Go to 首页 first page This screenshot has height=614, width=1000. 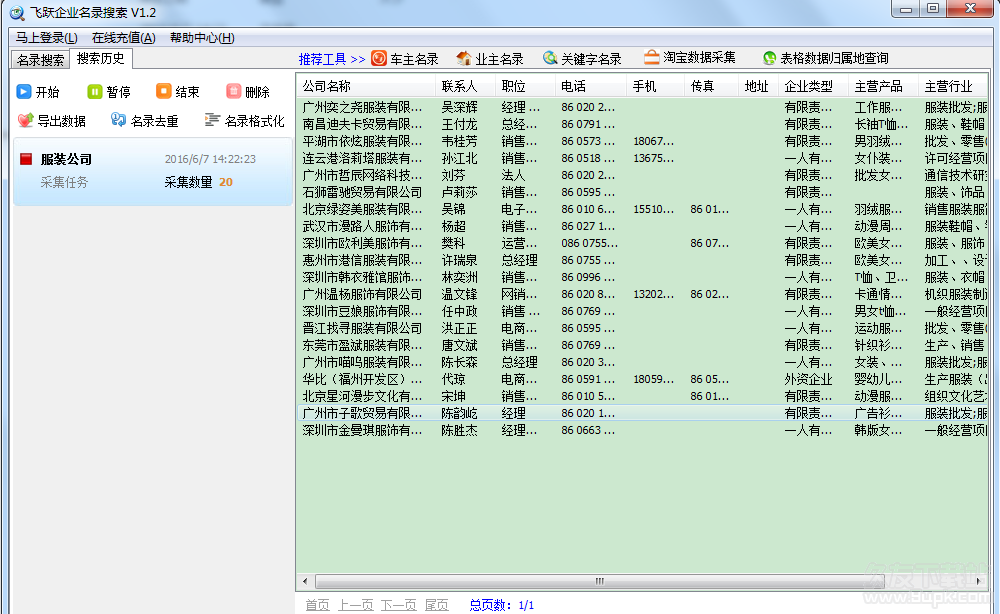point(317,605)
